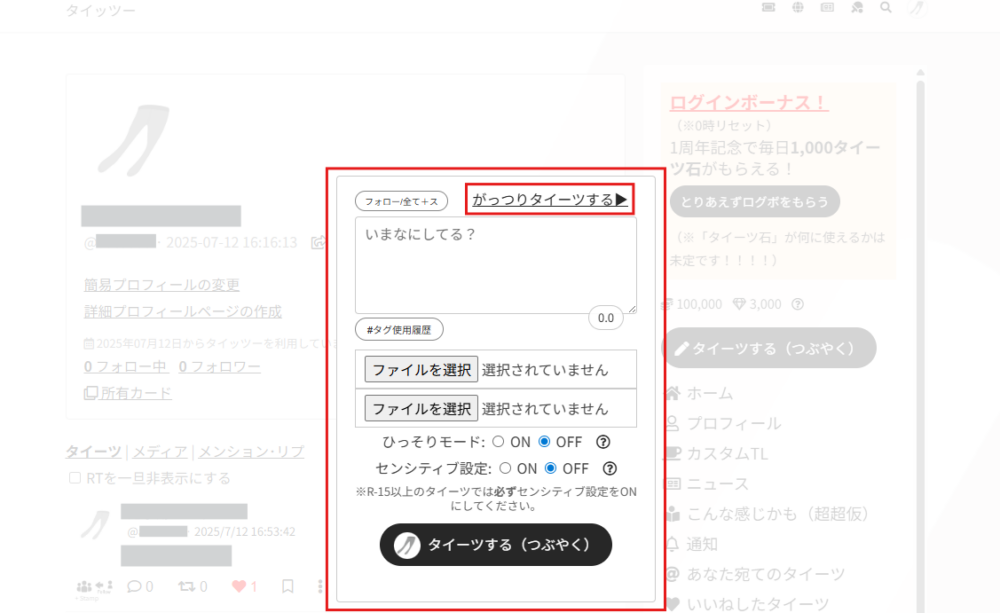1000x613 pixels.
Task: Open the #タグ使用履歴 list
Action: coord(399,330)
